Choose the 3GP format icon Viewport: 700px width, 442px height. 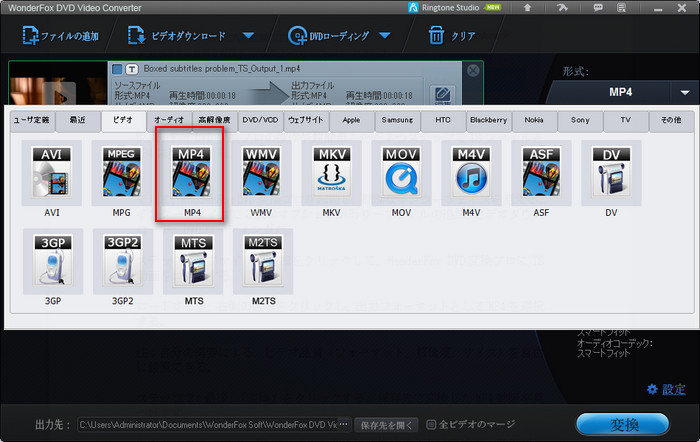pos(53,262)
